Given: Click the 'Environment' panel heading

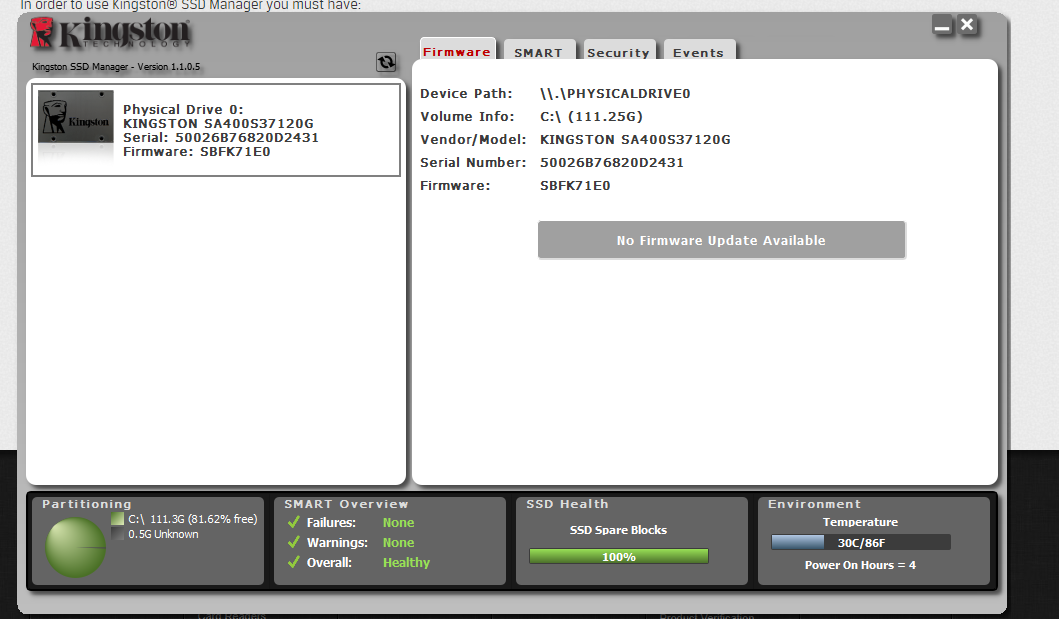Looking at the screenshot, I should pos(815,504).
